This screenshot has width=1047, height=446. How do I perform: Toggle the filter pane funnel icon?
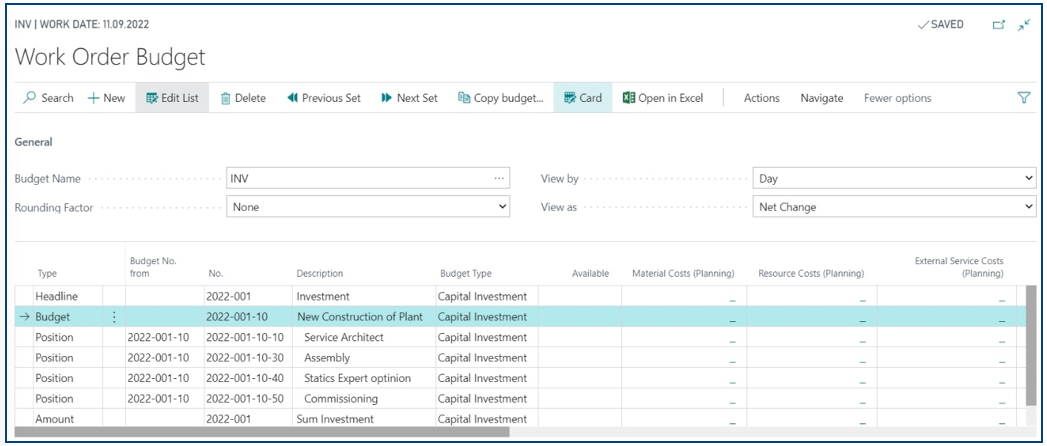pyautogui.click(x=1024, y=98)
